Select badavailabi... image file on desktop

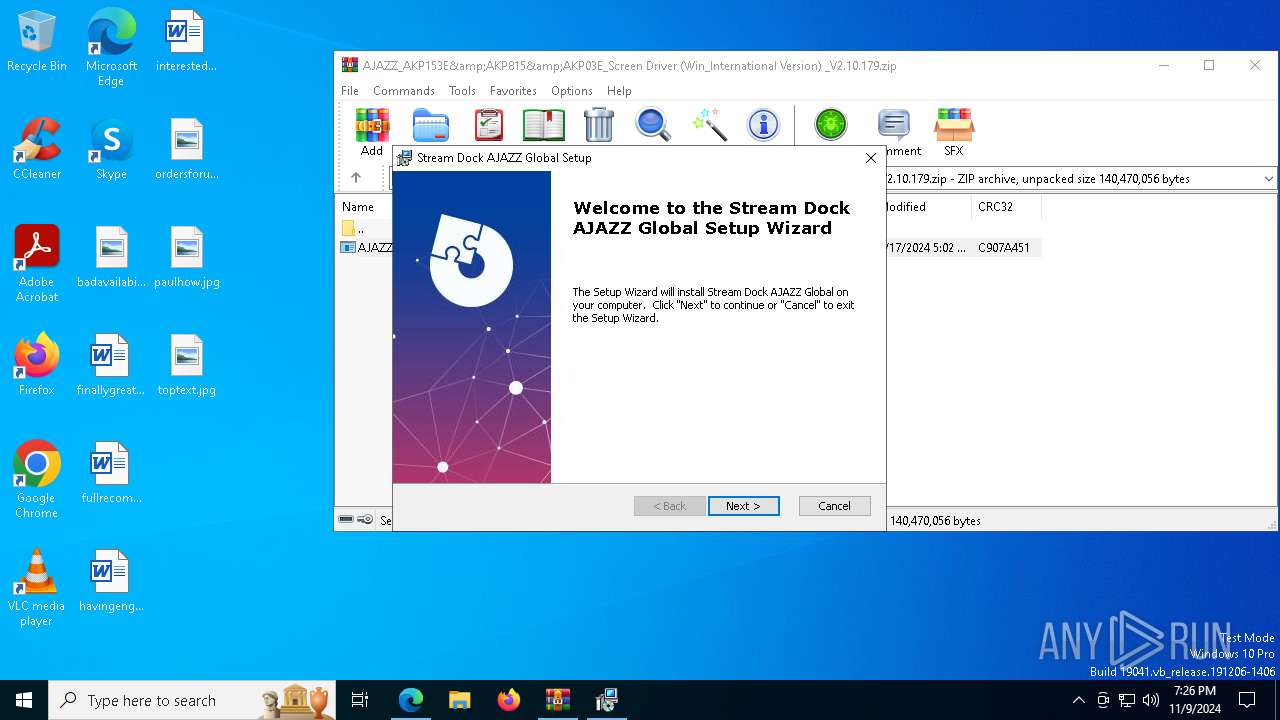pos(111,257)
